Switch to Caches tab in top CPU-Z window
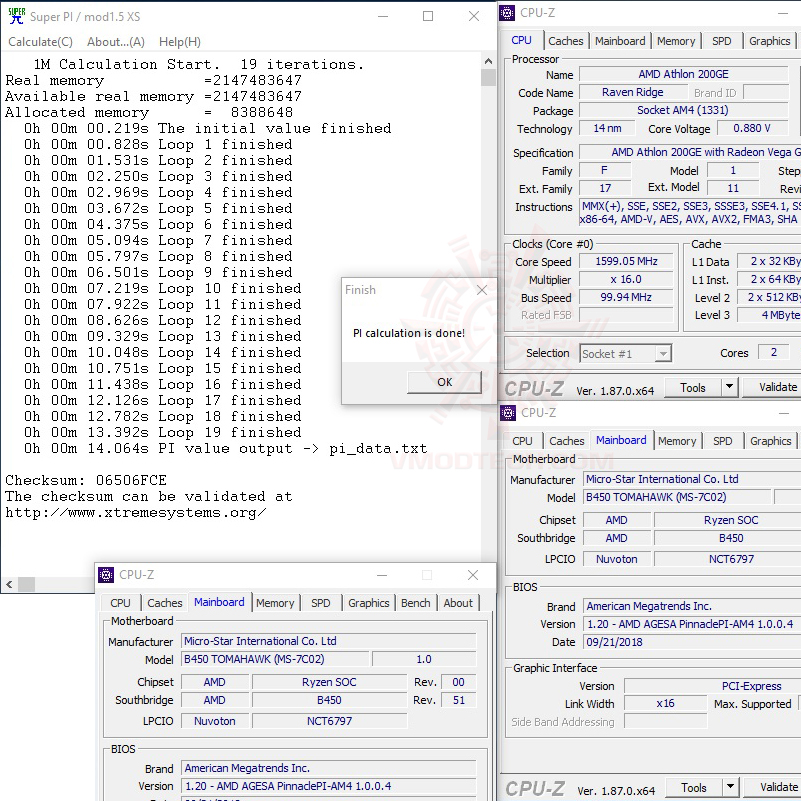 point(566,41)
